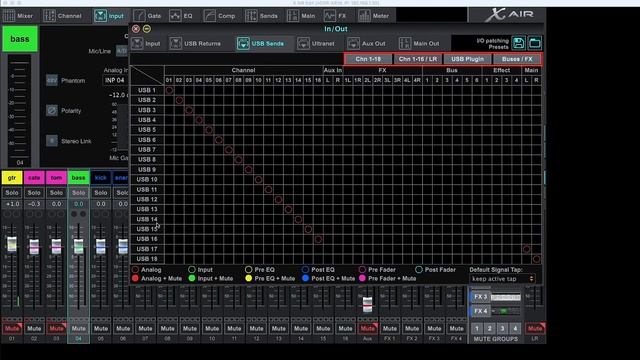Select the tom channel label
The image size is (640, 360).
[56, 178]
